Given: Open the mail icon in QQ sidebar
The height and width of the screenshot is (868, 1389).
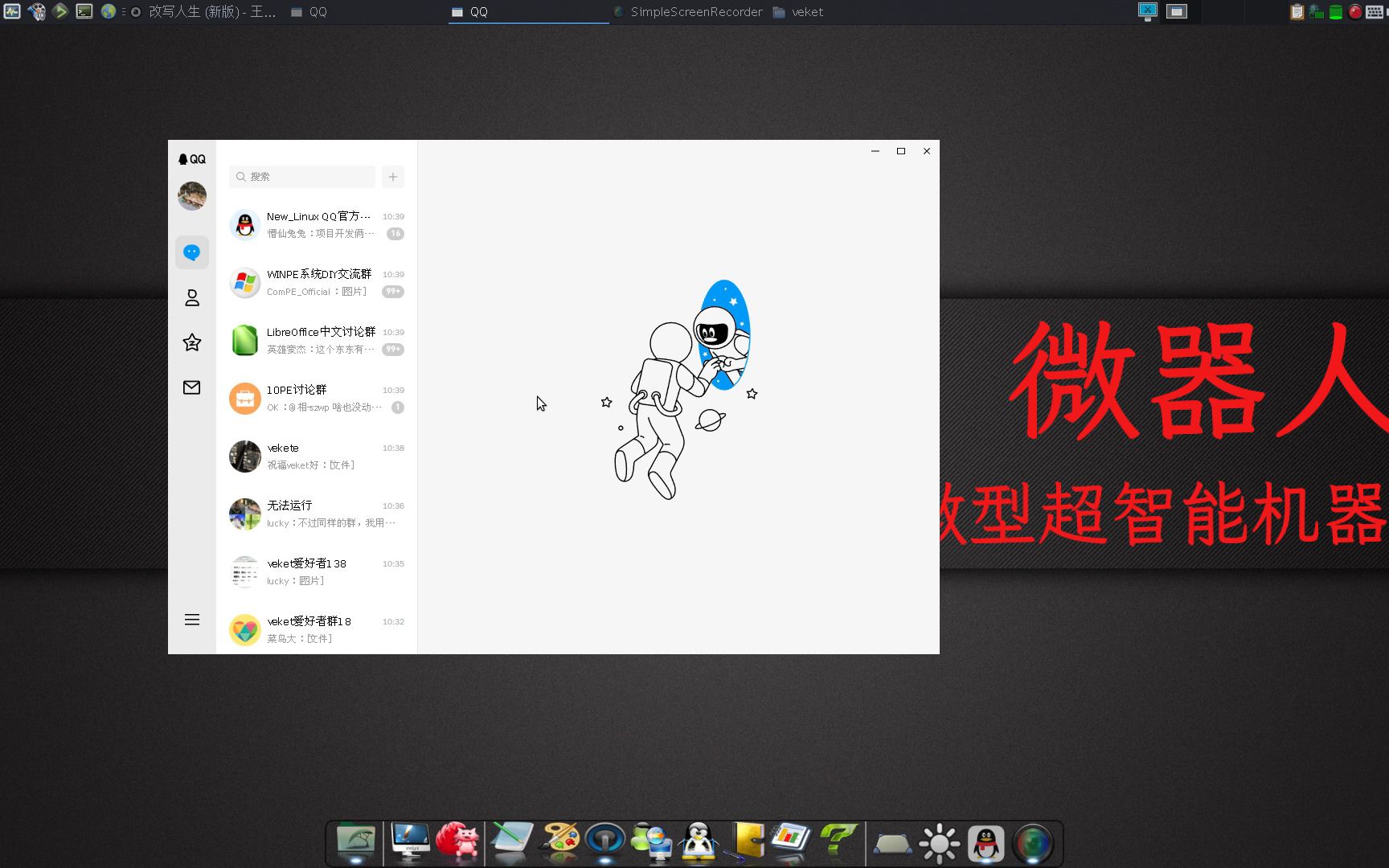Looking at the screenshot, I should (x=191, y=387).
